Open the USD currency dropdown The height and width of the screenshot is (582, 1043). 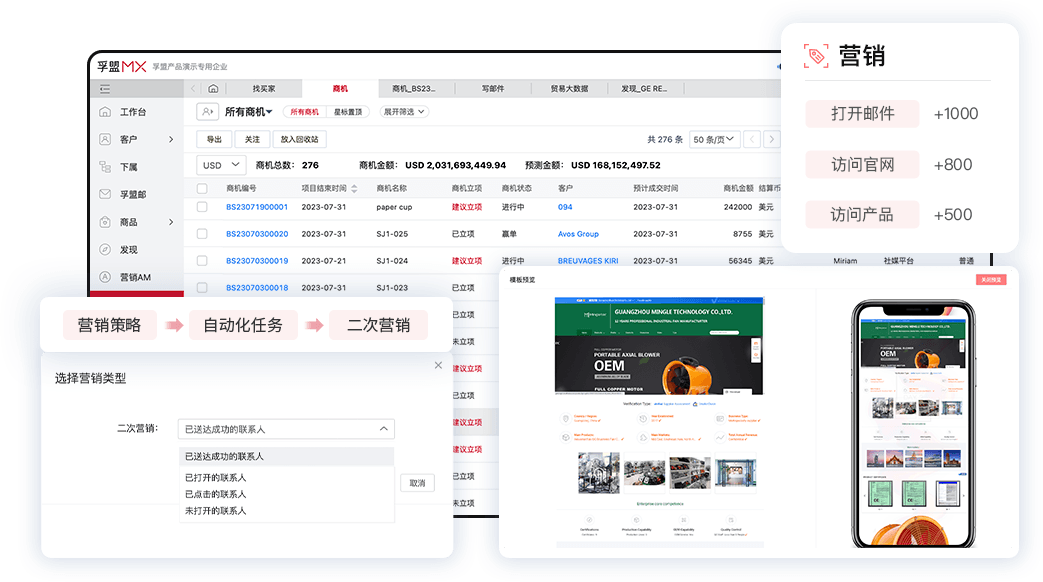click(x=221, y=165)
